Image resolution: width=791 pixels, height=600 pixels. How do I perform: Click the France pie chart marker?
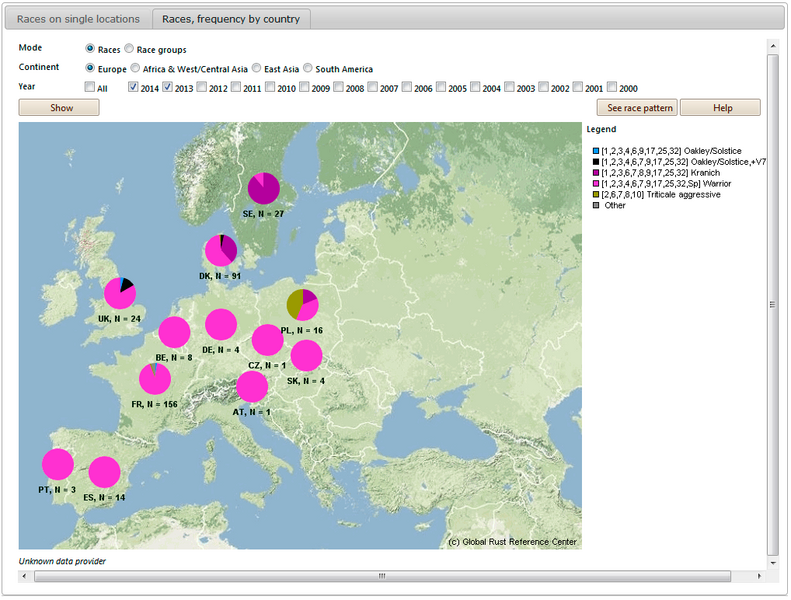[x=155, y=379]
